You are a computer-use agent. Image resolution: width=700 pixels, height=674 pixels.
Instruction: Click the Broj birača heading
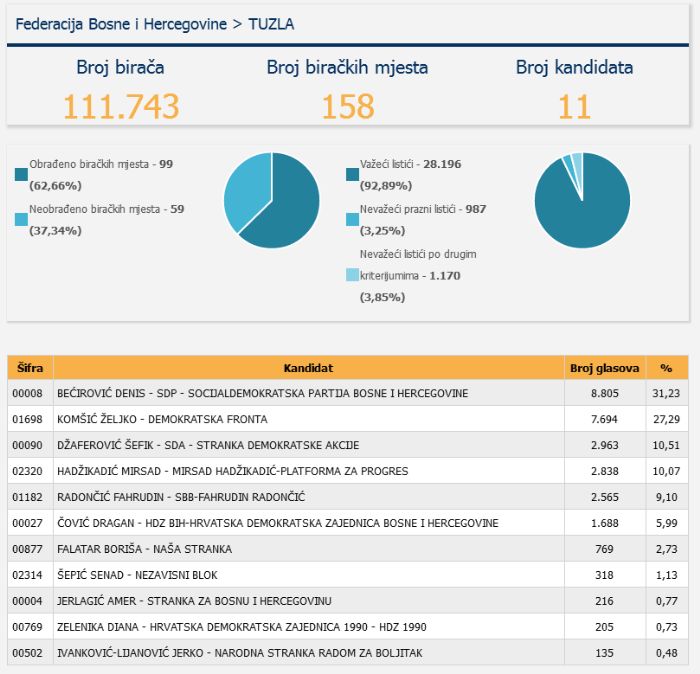(121, 67)
